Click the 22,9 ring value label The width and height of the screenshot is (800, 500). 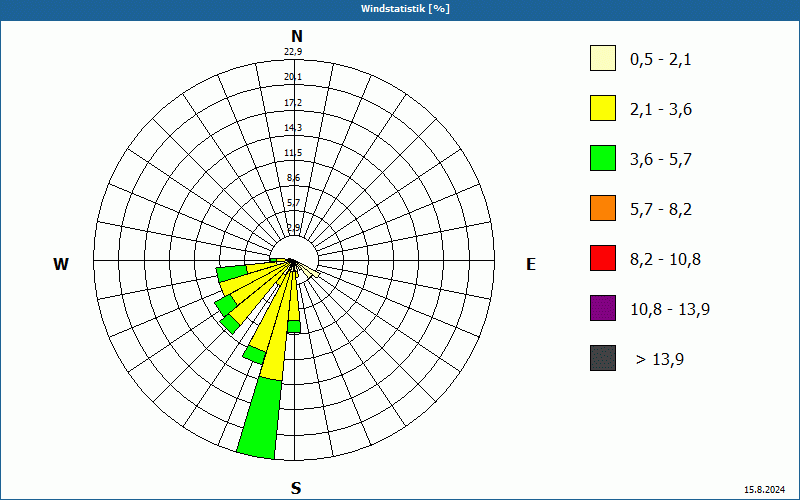point(293,52)
